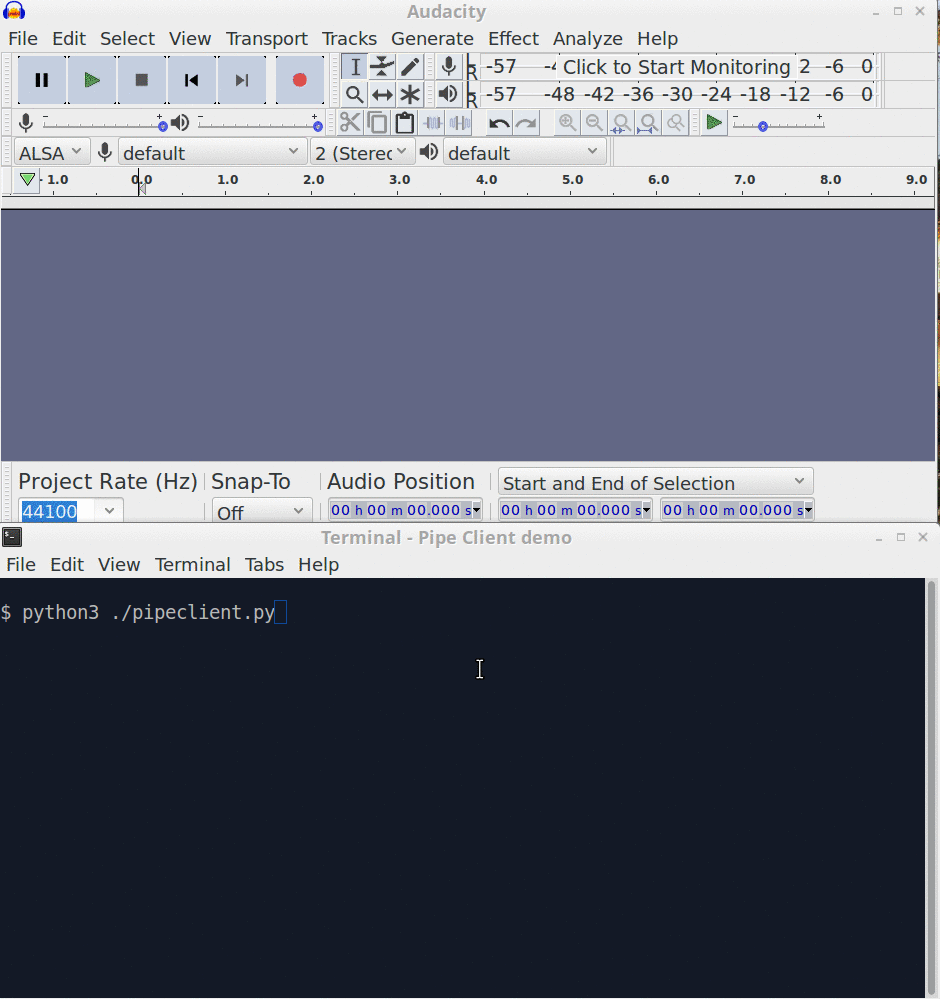This screenshot has width=940, height=999.
Task: Open the Snap-To Off dropdown
Action: tap(261, 512)
